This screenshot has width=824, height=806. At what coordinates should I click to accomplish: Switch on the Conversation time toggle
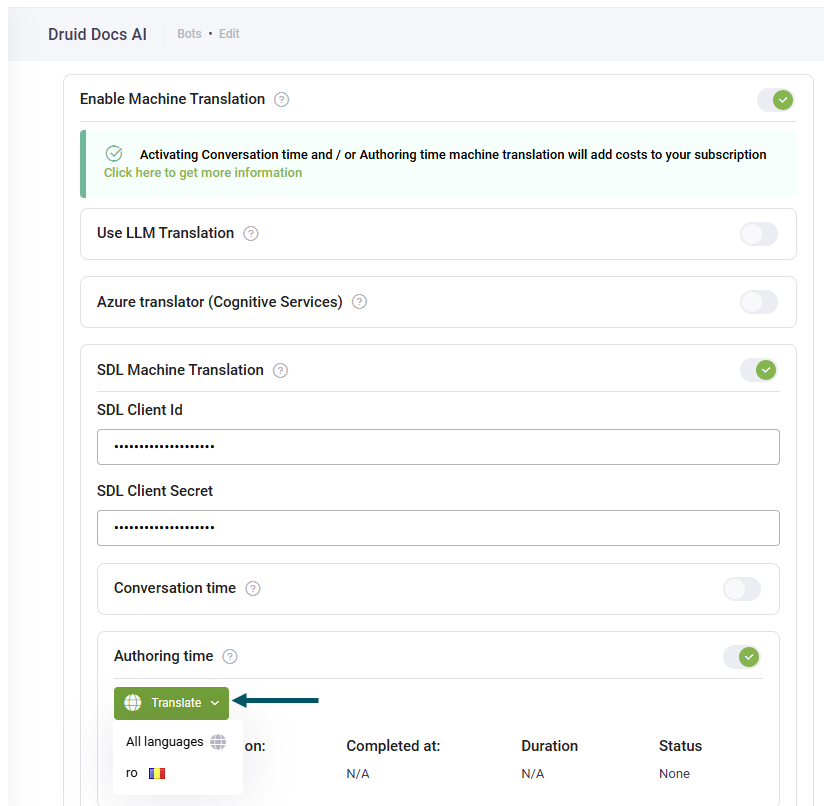point(741,589)
